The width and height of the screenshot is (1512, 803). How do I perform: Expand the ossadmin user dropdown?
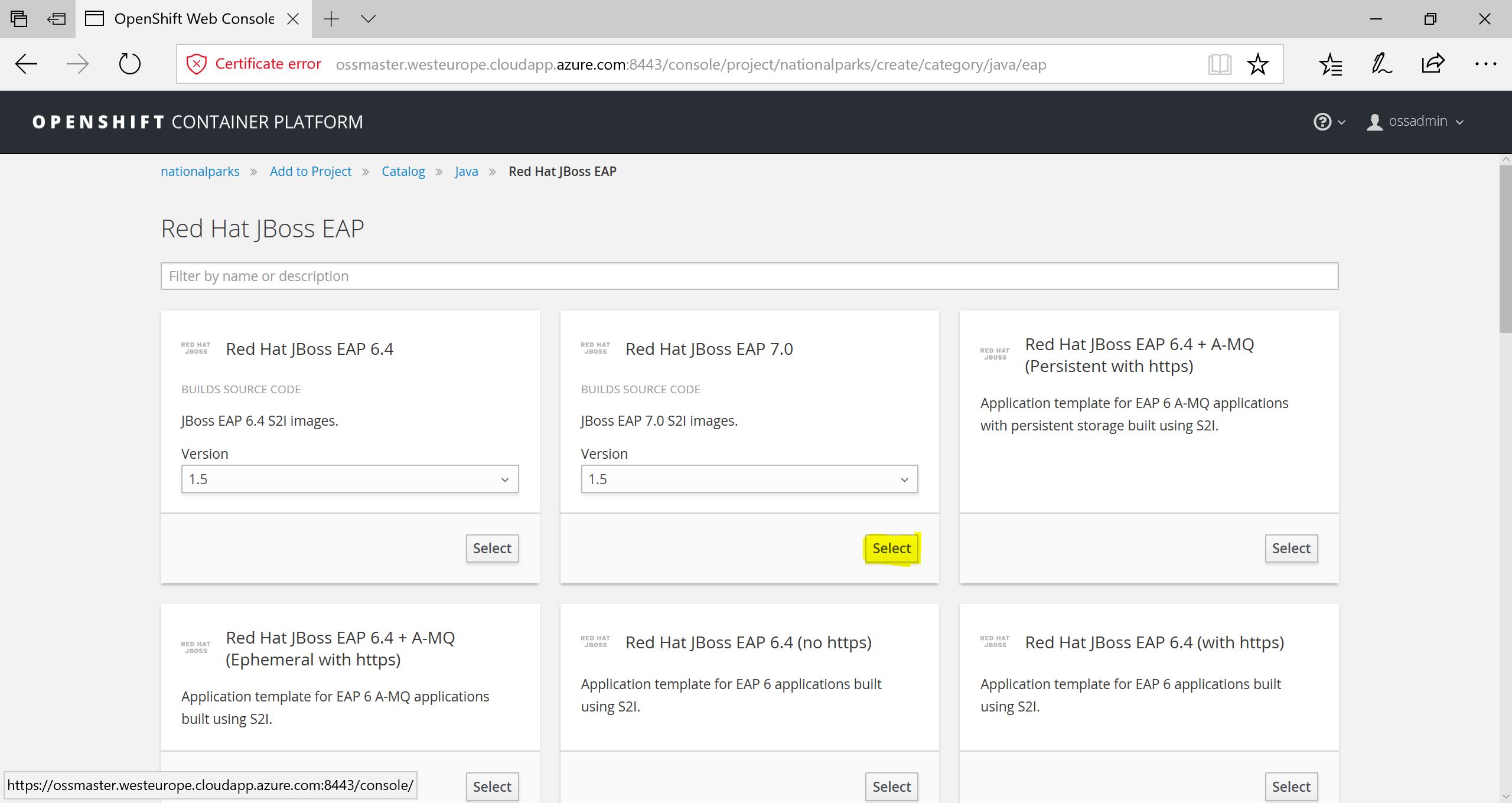point(1416,122)
